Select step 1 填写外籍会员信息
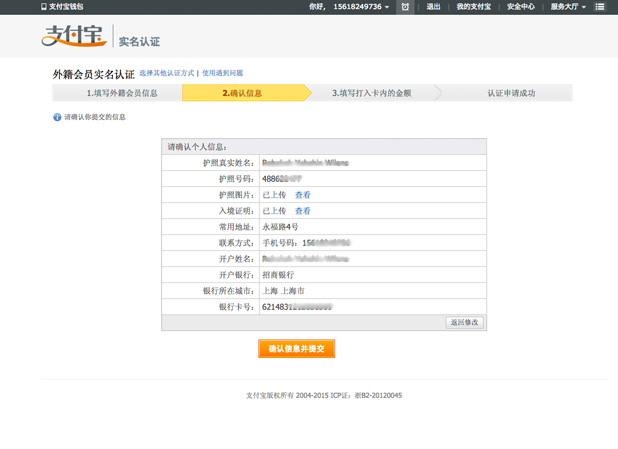Screen dimensions: 618x449 click(121, 93)
